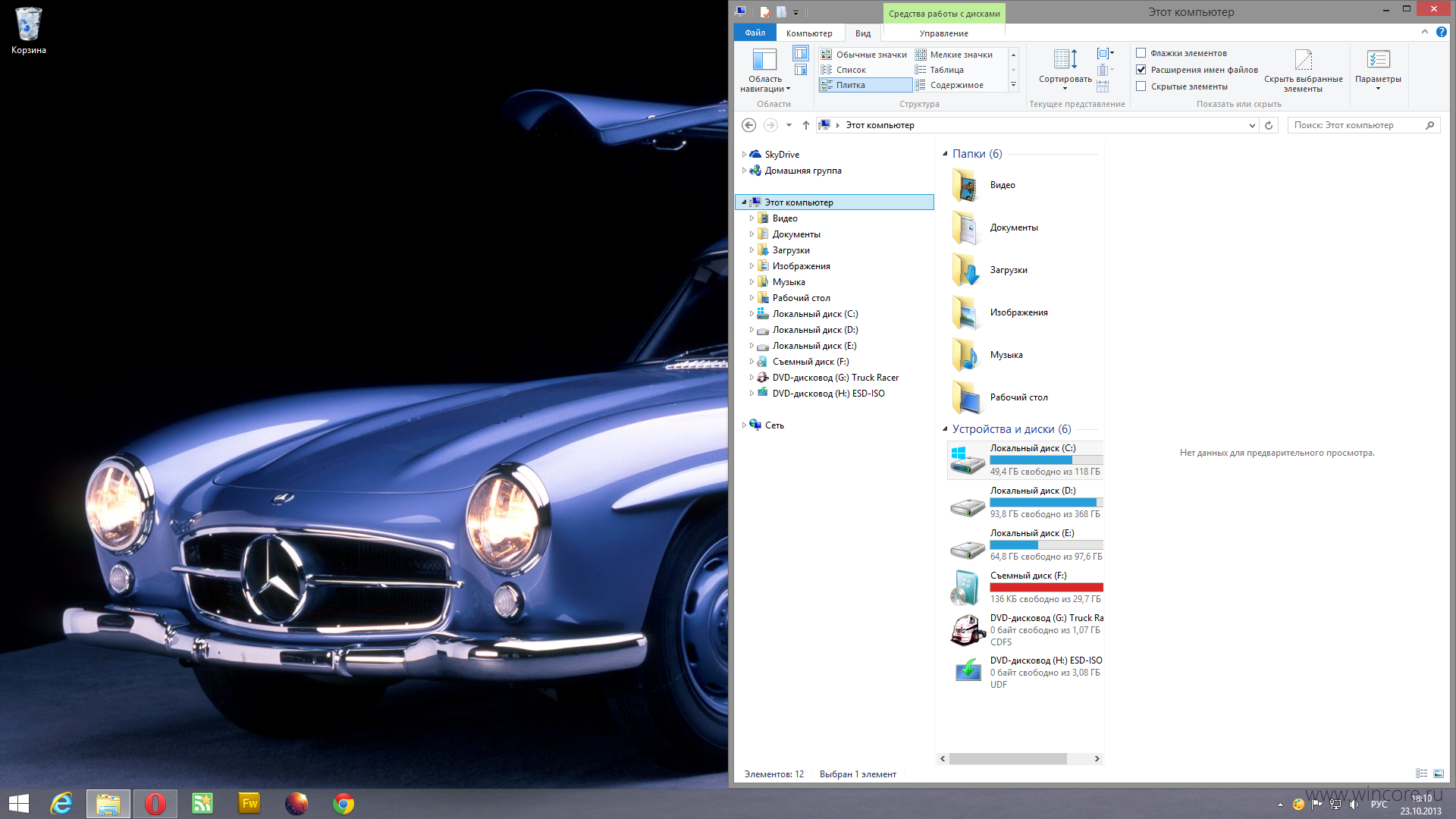This screenshot has width=1456, height=819.
Task: Collapse Этот компьютер tree node
Action: [x=744, y=202]
